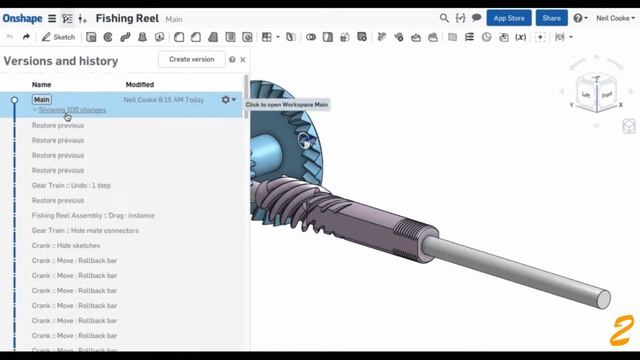
Task: Open the App Store
Action: pyautogui.click(x=509, y=18)
